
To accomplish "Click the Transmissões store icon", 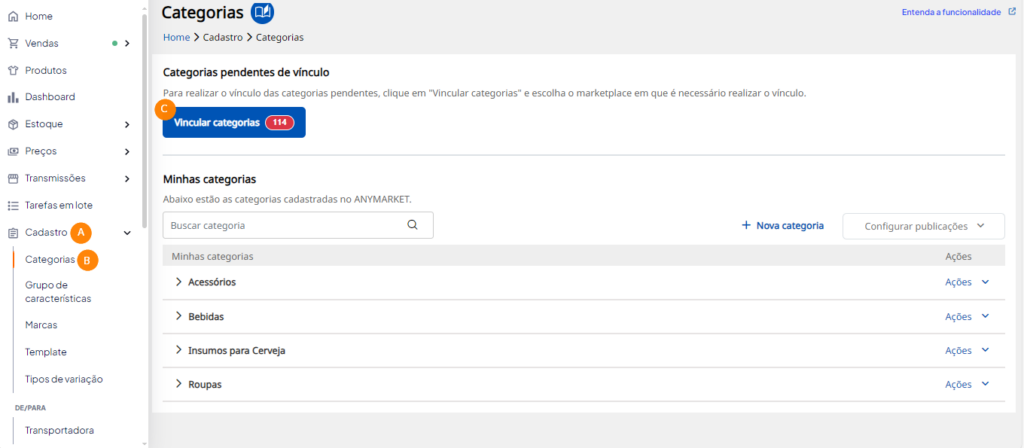I will [x=12, y=178].
